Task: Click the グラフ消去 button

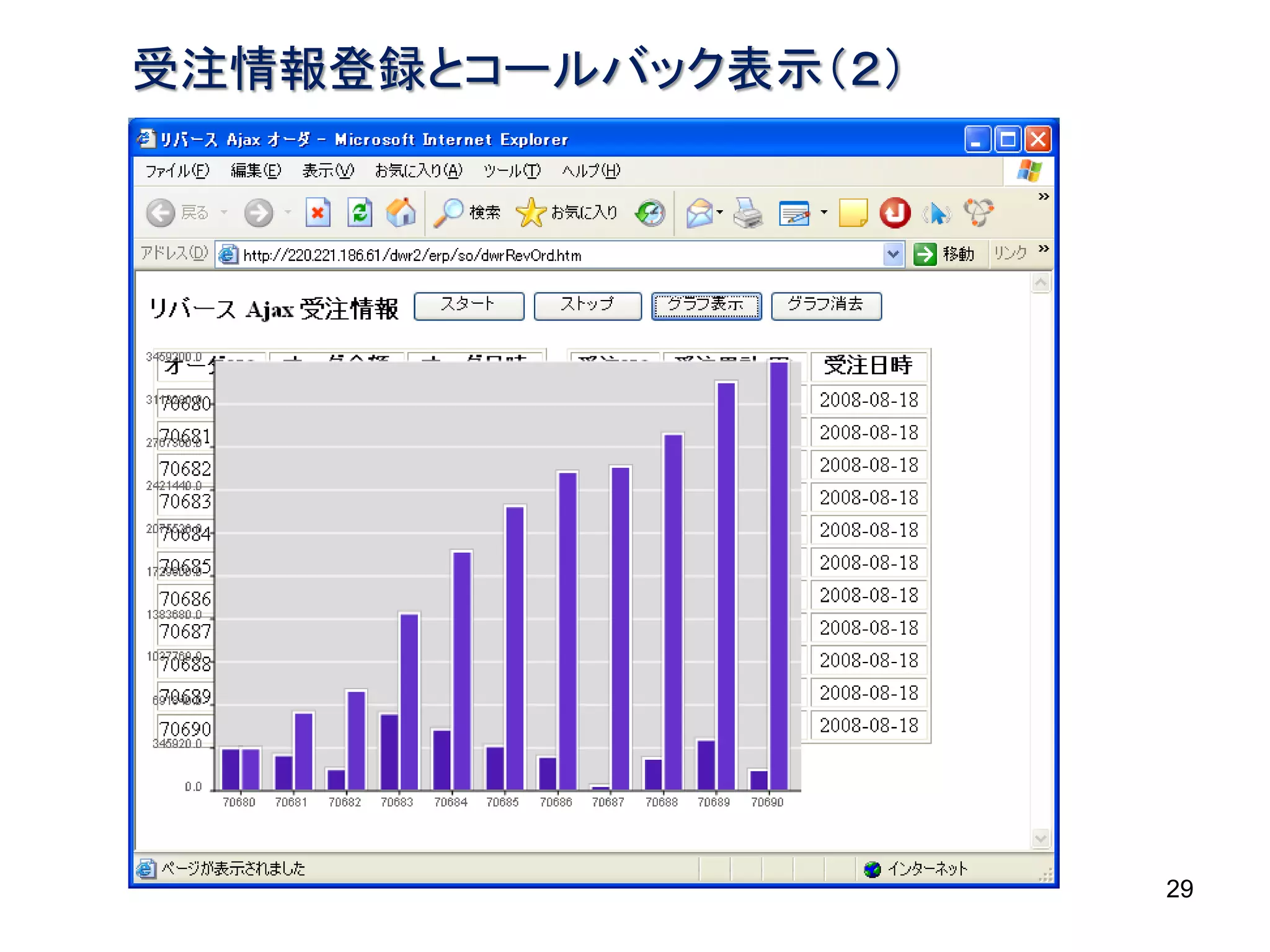Action: (x=826, y=306)
